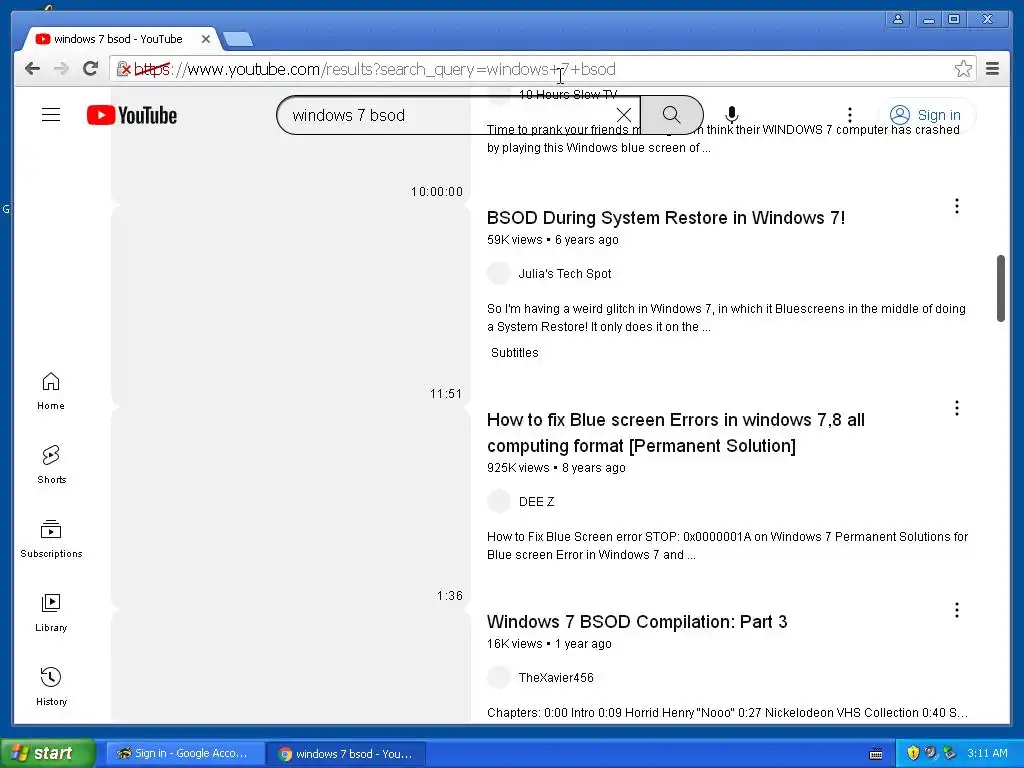Image resolution: width=1024 pixels, height=768 pixels.
Task: Click browser back arrow
Action: pos(32,69)
